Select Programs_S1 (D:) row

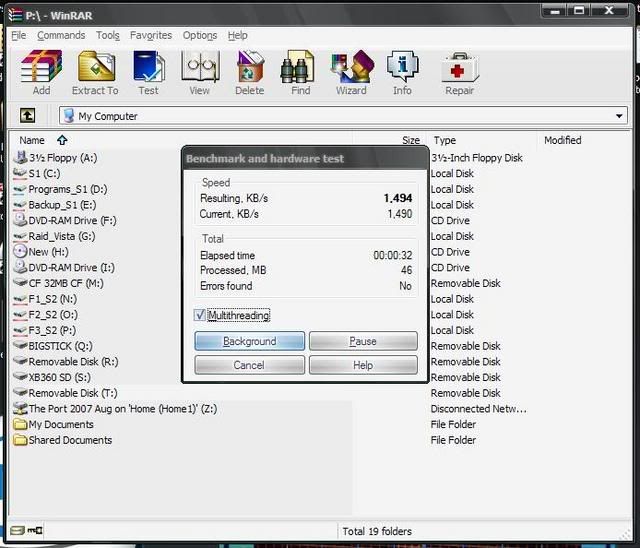pyautogui.click(x=68, y=189)
